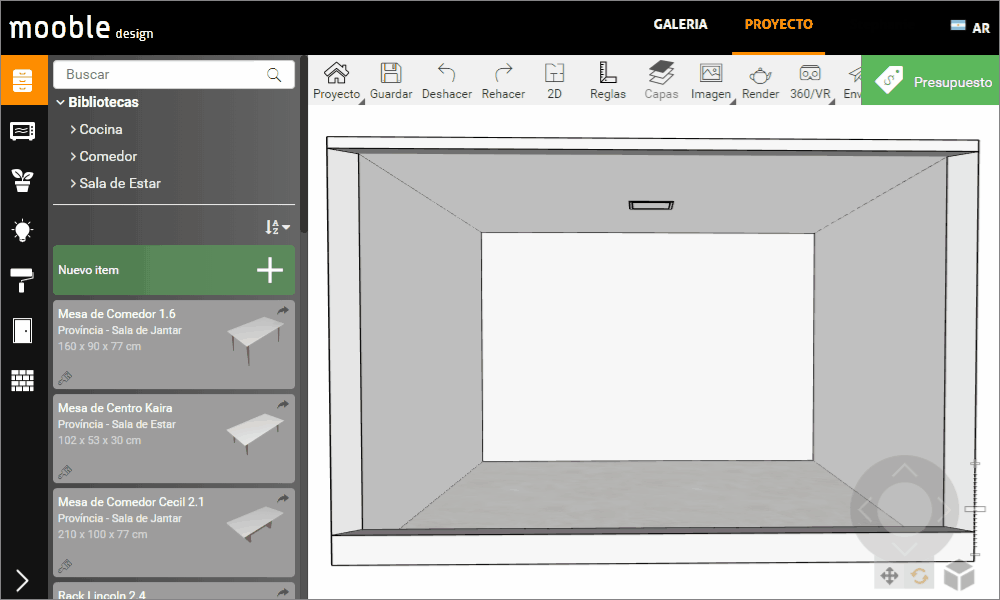Viewport: 1000px width, 600px height.
Task: Click paint icon on Mesa de Centro Kaira
Action: [x=64, y=472]
